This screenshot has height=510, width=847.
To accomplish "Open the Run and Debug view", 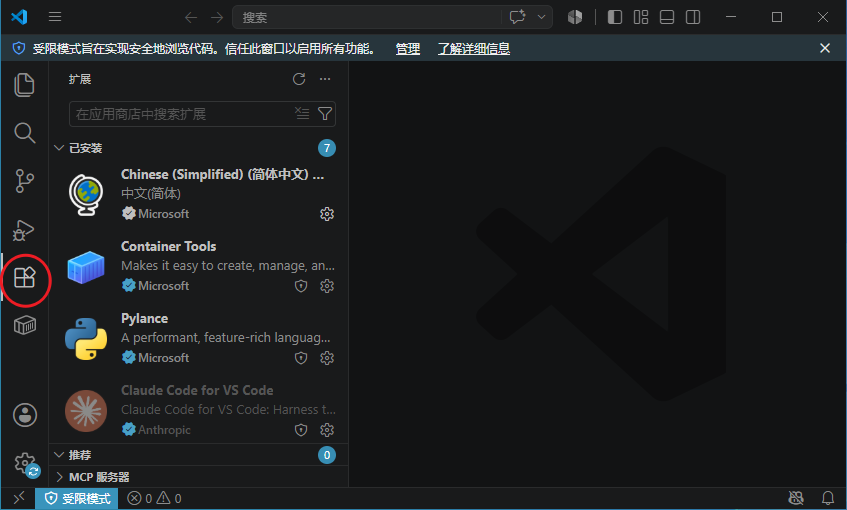I will 24,230.
